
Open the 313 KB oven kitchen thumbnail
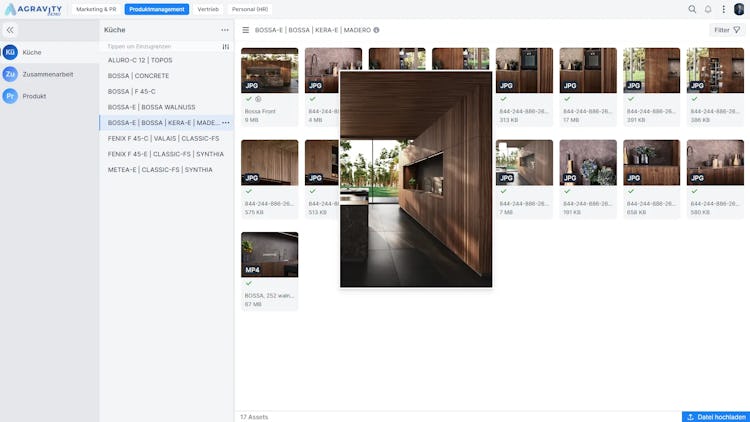[x=524, y=70]
